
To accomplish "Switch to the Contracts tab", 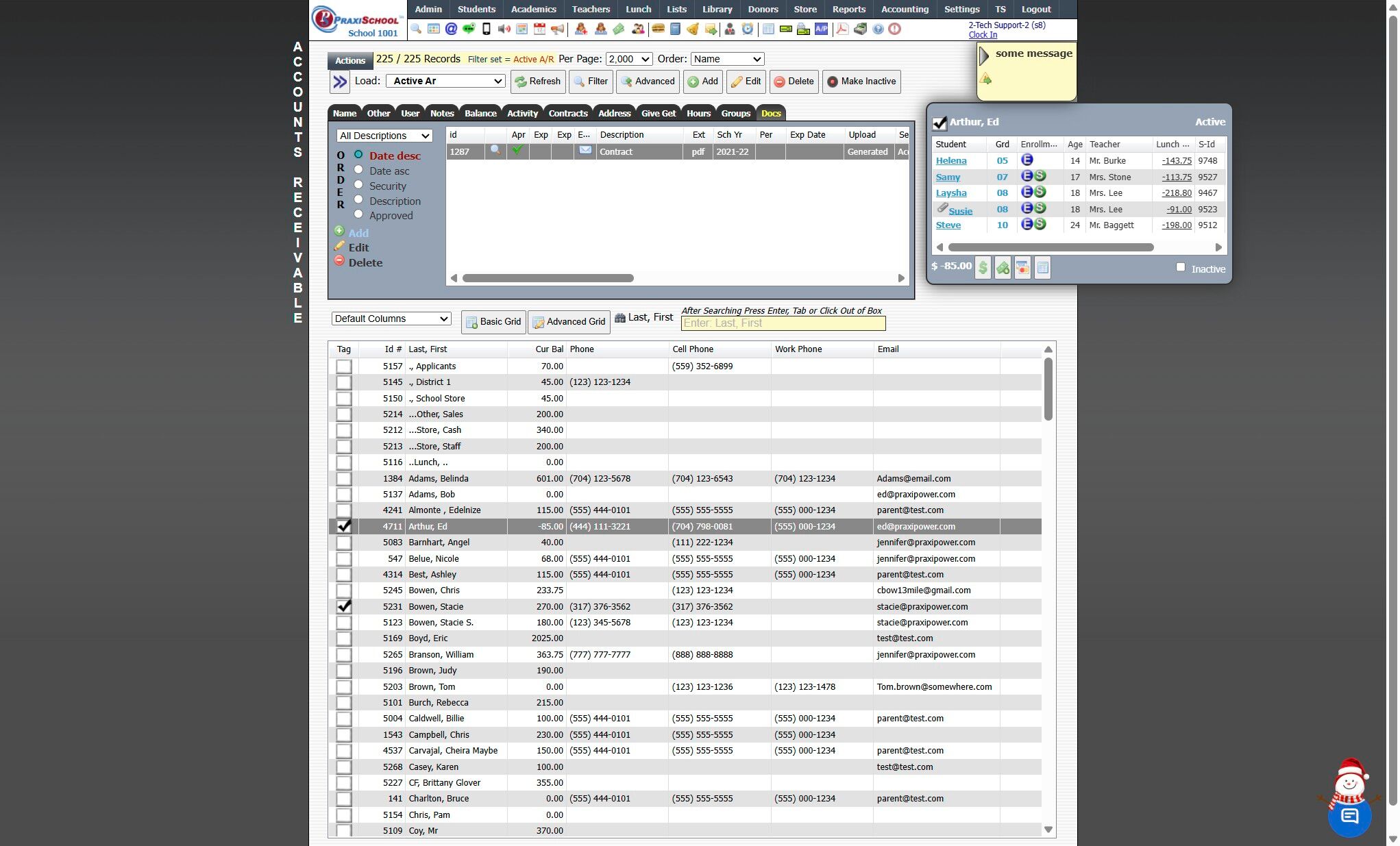I will click(567, 113).
